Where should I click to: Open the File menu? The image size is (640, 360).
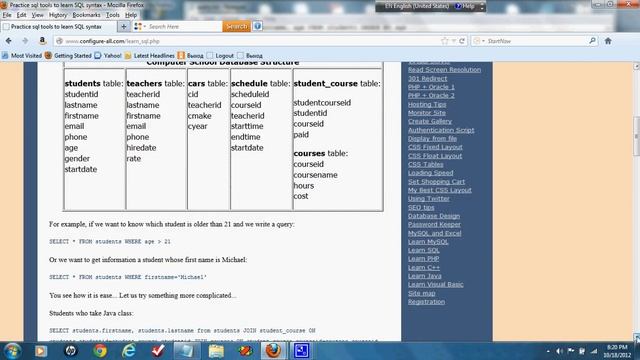7,15
